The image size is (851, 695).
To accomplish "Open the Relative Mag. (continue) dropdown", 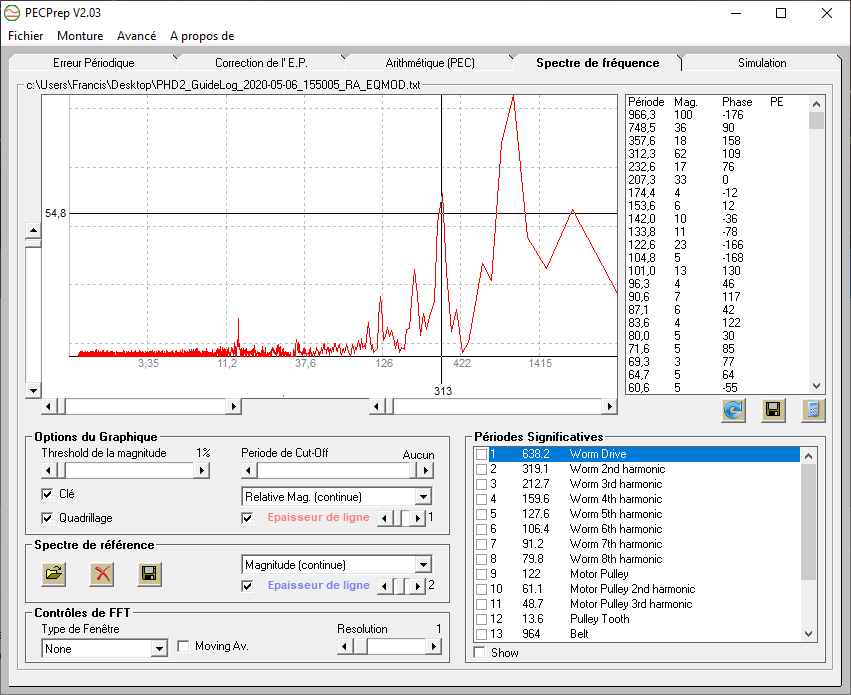I will pyautogui.click(x=423, y=496).
